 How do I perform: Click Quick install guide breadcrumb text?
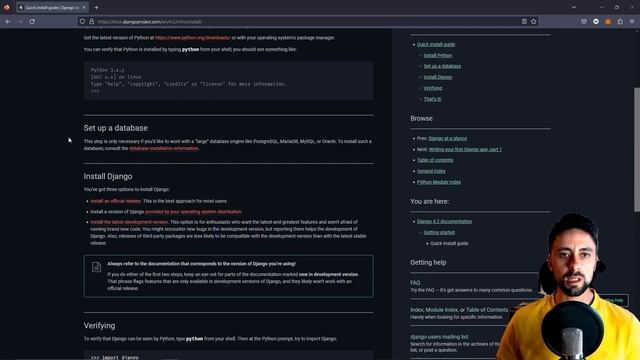click(449, 243)
